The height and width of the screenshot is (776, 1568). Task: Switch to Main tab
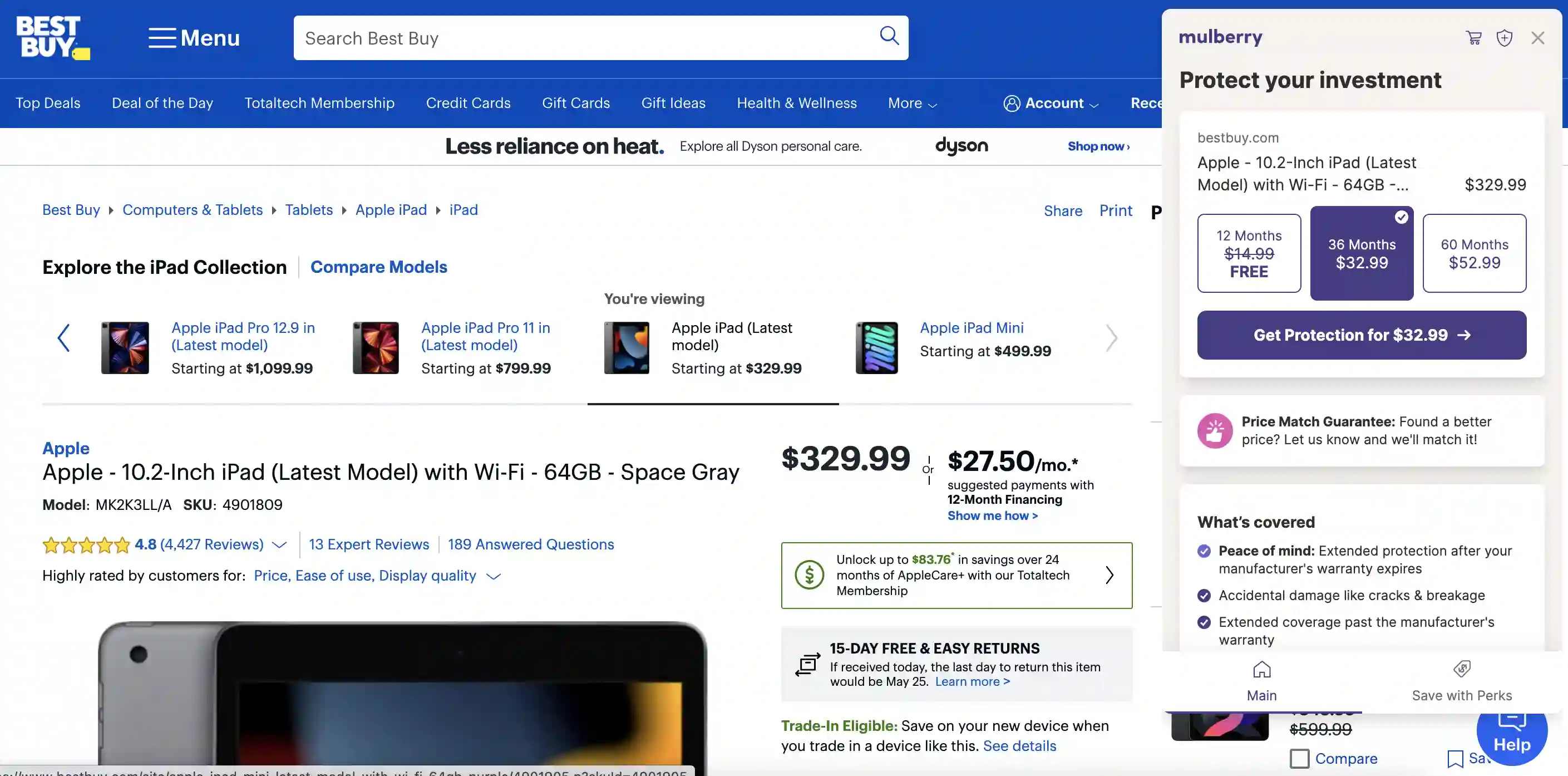point(1261,681)
